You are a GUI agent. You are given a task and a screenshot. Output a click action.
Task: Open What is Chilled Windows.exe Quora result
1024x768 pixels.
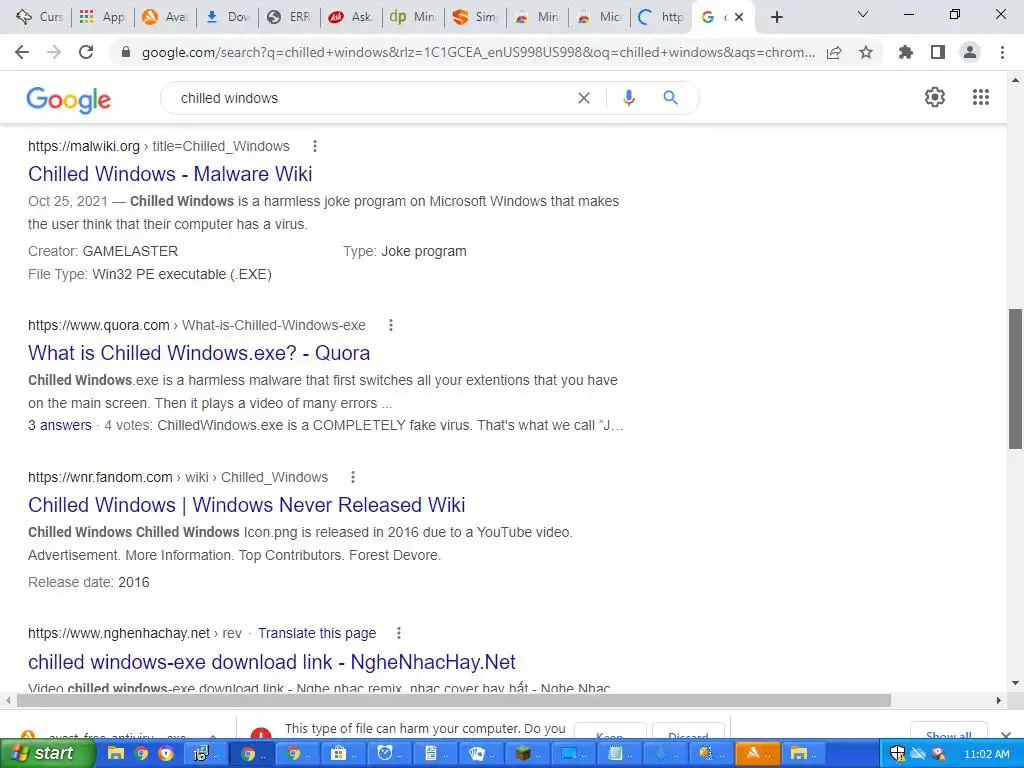tap(199, 353)
